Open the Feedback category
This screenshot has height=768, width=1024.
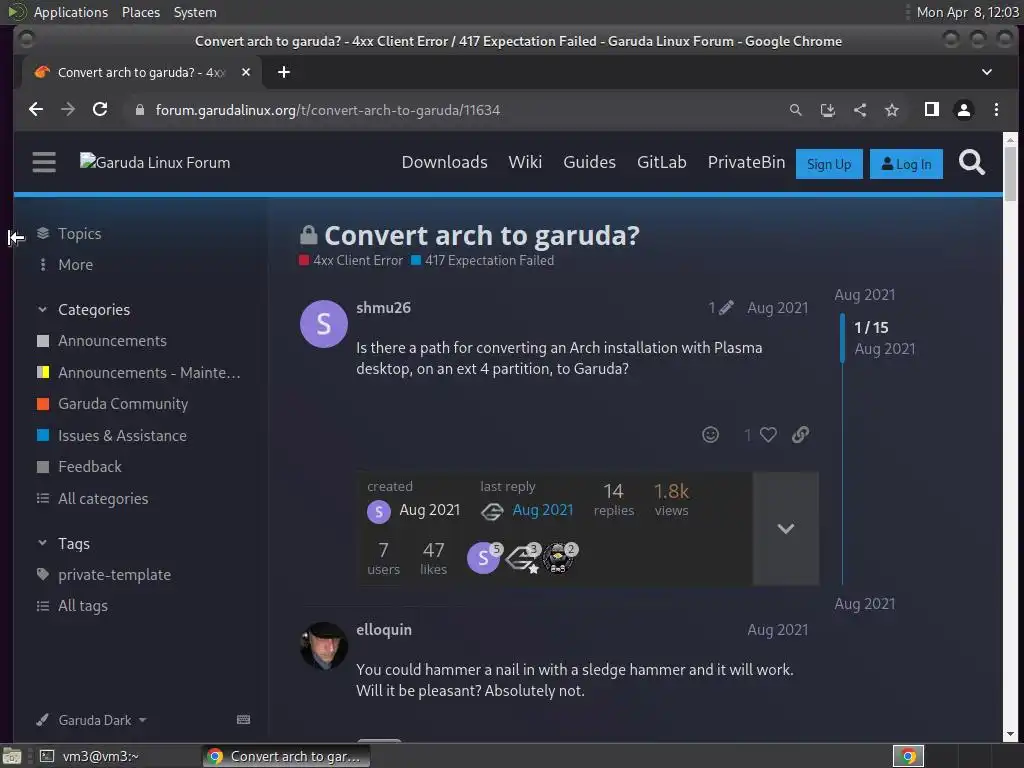[80, 467]
